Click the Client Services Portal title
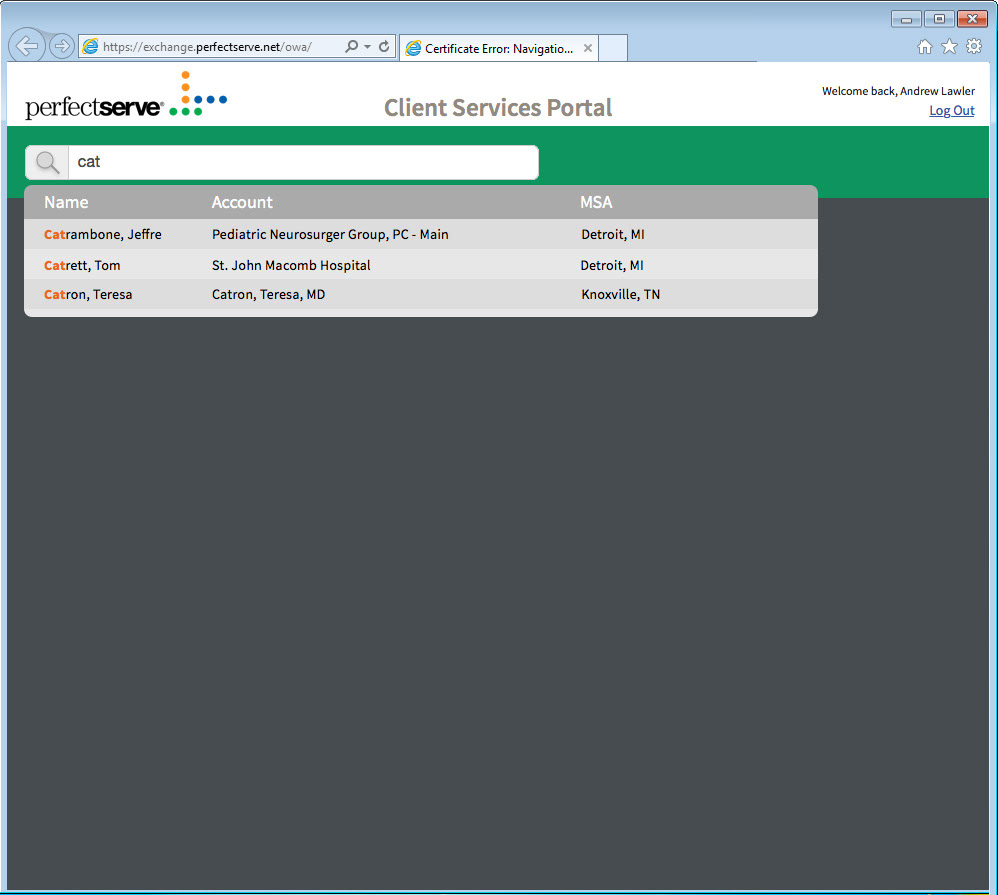Image resolution: width=998 pixels, height=895 pixels. [x=498, y=108]
